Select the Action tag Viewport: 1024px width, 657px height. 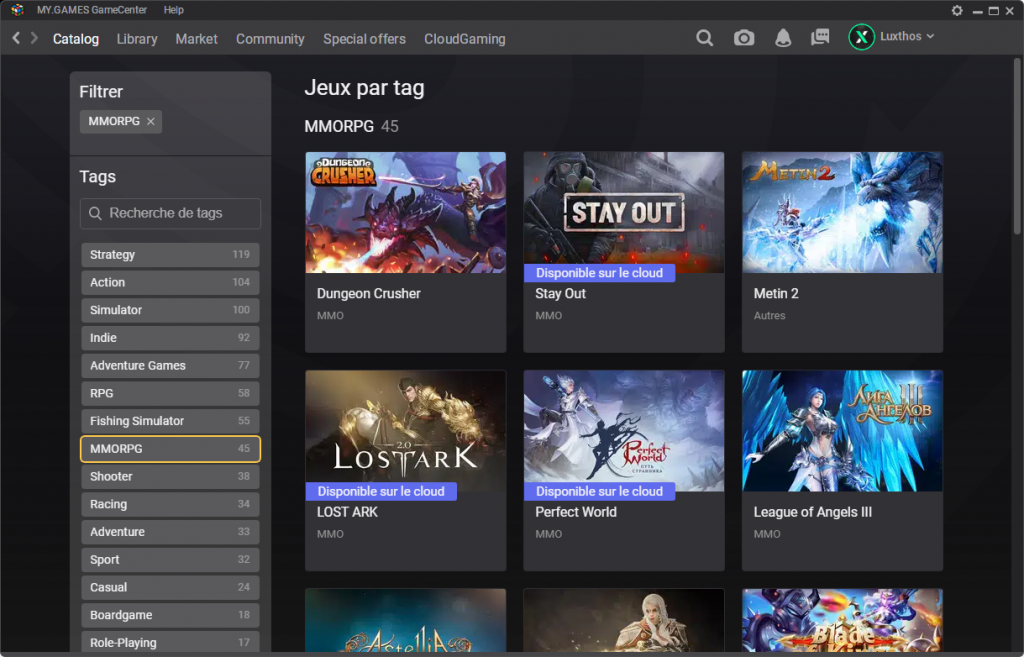tap(170, 282)
